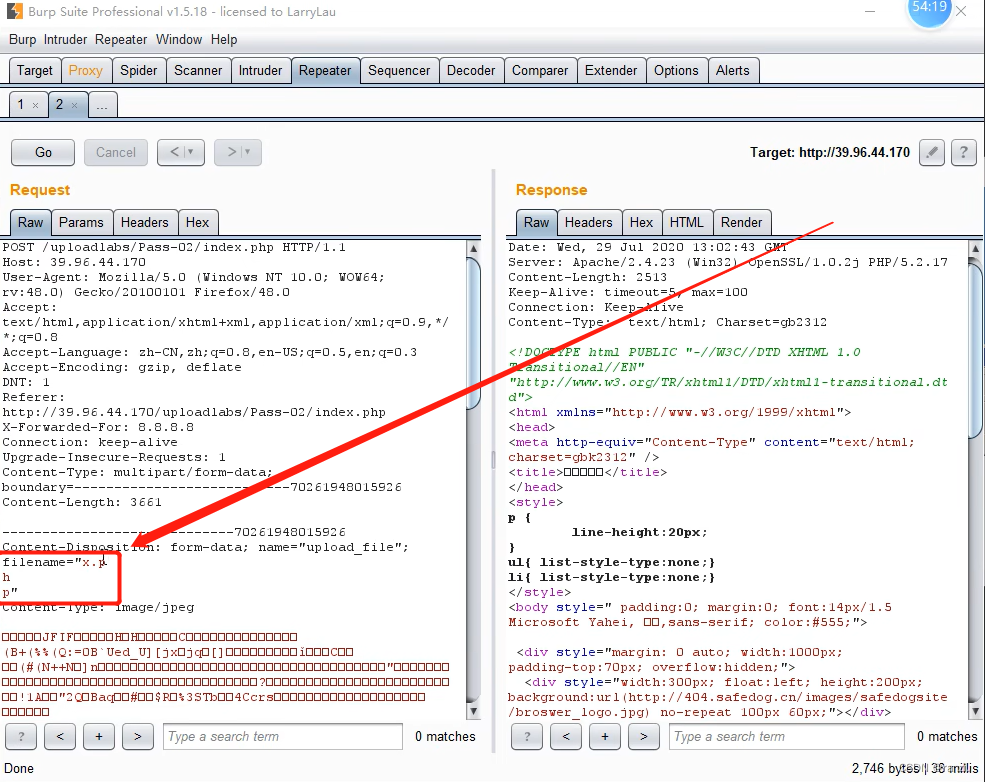
Task: Click the Target: http://39.96.44.170 label
Action: point(830,153)
